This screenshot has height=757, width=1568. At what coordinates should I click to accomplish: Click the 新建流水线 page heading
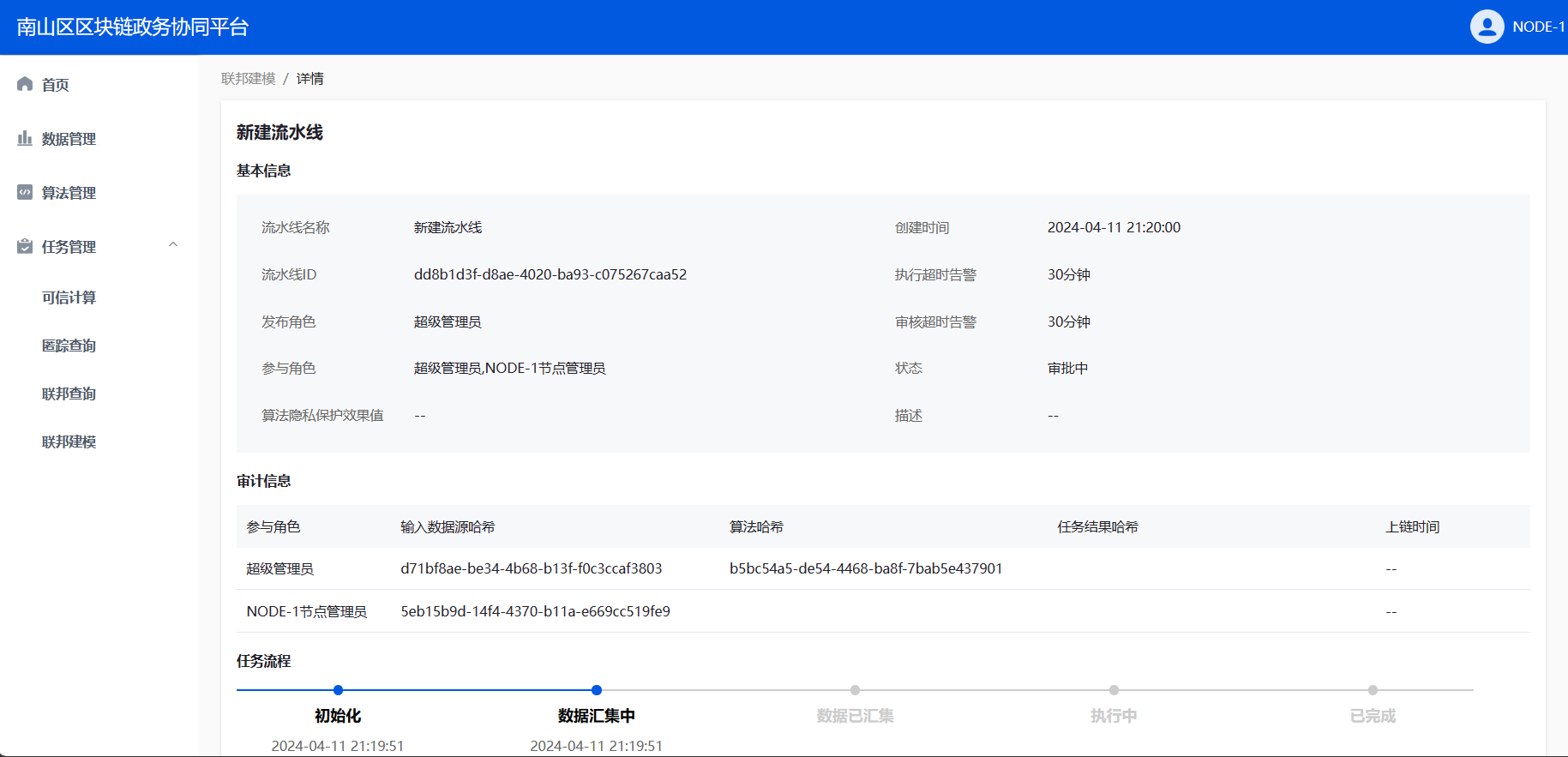(x=279, y=132)
